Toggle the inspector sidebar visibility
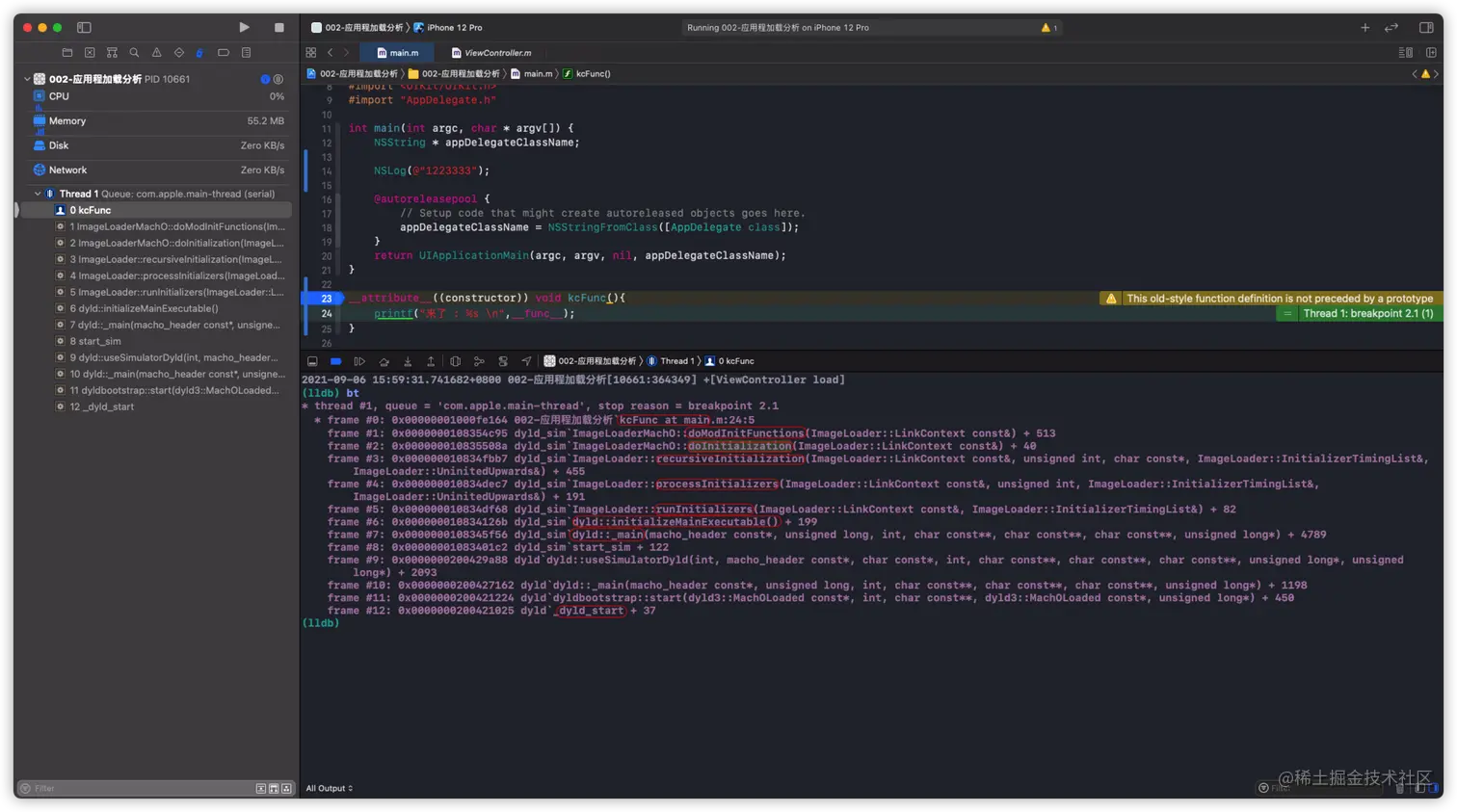Viewport: 1457px width, 812px height. click(x=1426, y=27)
